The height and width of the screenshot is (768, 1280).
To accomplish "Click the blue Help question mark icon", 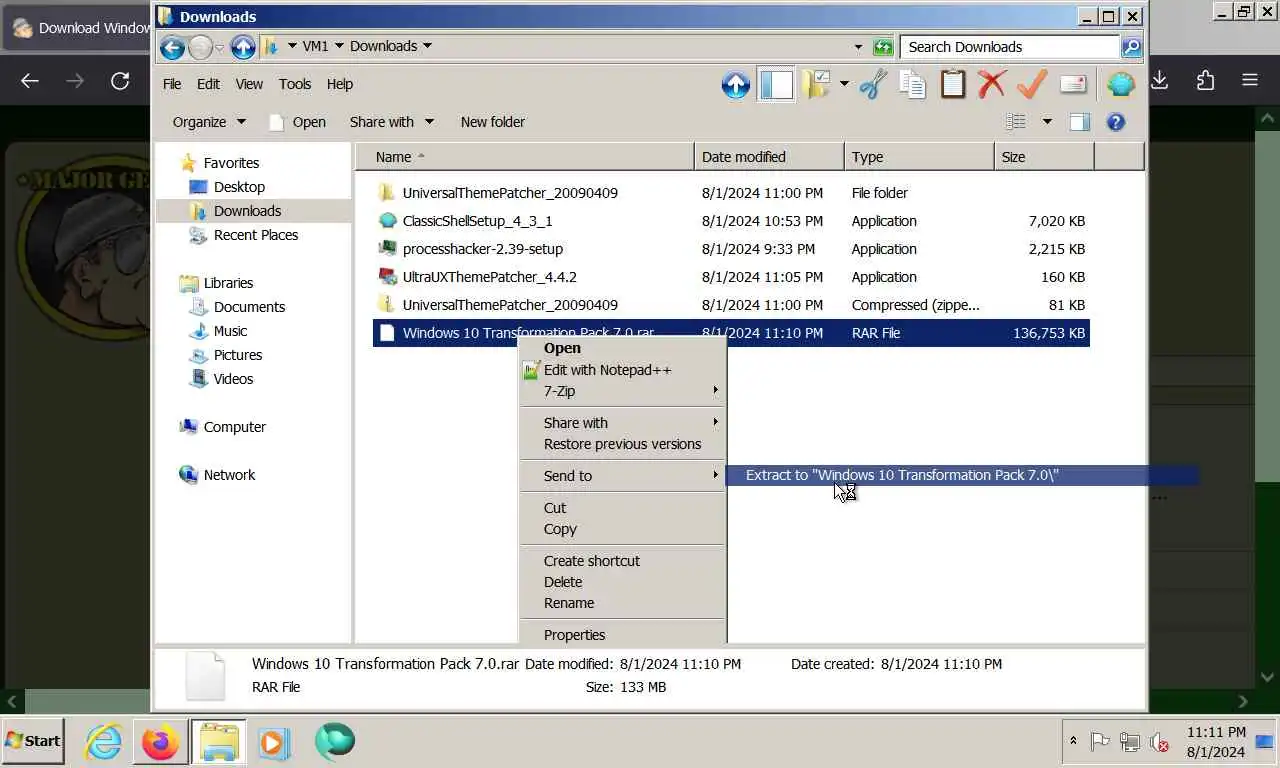I will pyautogui.click(x=1116, y=122).
